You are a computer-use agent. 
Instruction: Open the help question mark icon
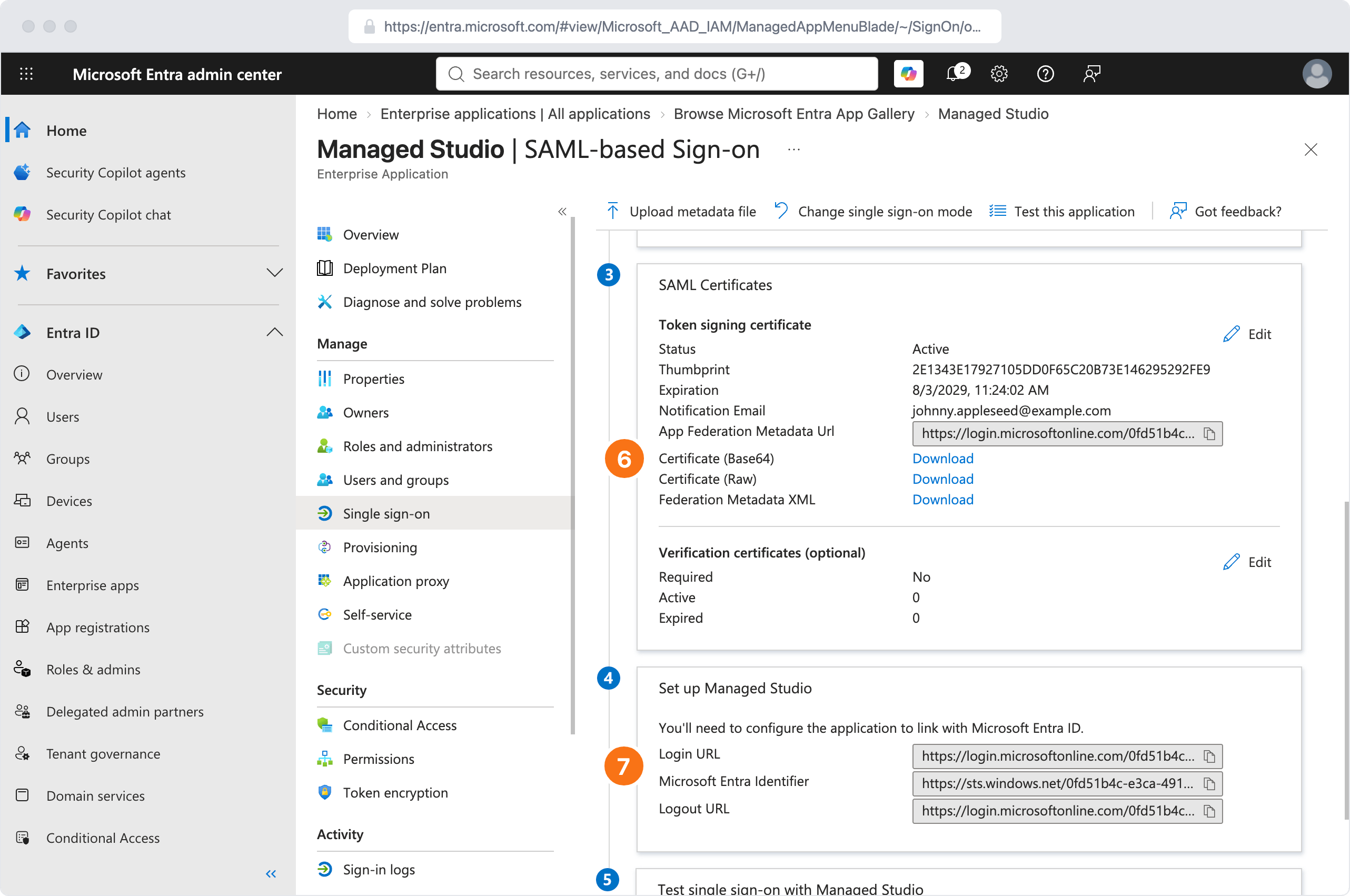point(1045,74)
